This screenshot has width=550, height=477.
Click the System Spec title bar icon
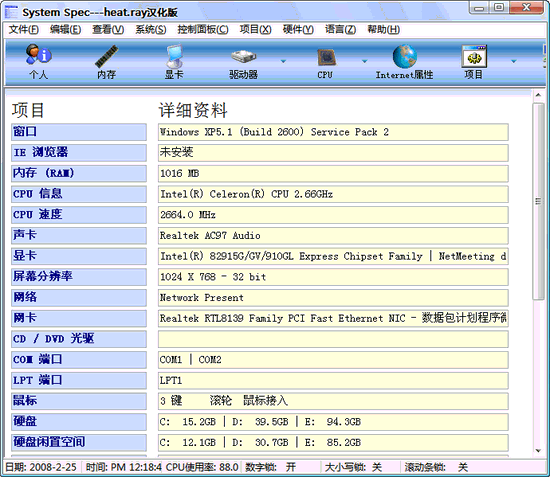coord(11,12)
